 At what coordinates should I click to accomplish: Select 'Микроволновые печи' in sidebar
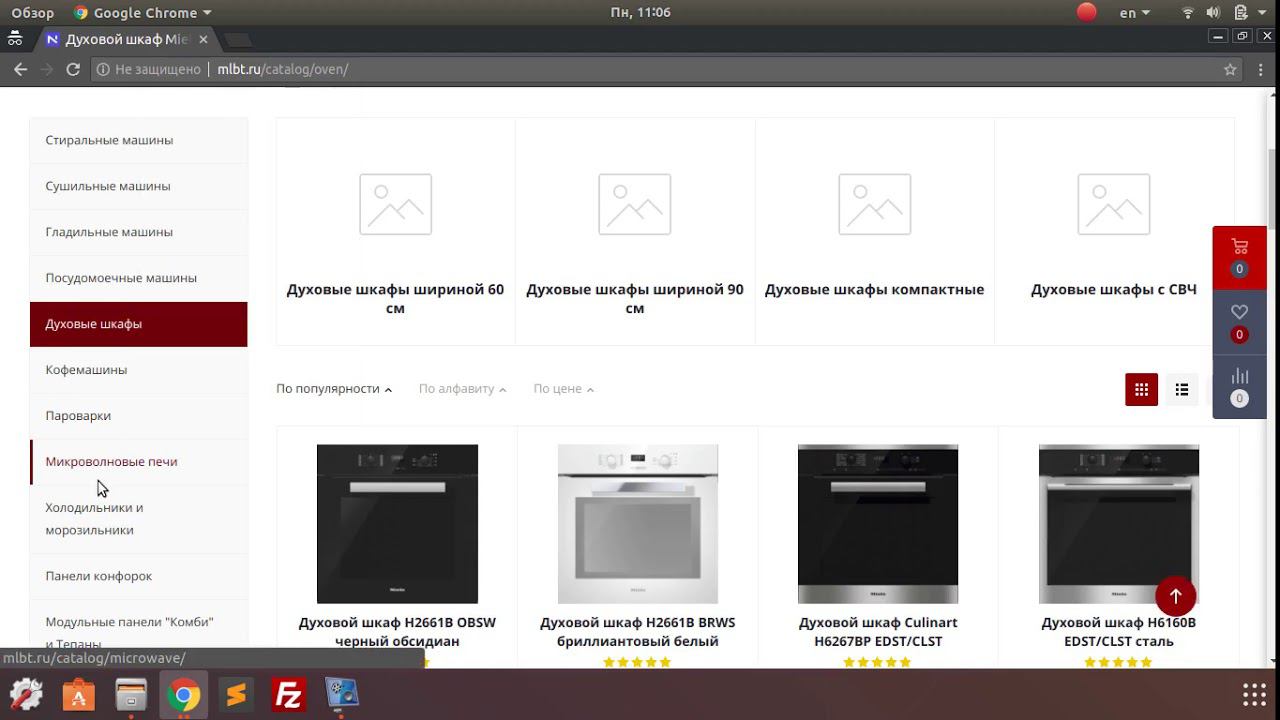pyautogui.click(x=139, y=462)
